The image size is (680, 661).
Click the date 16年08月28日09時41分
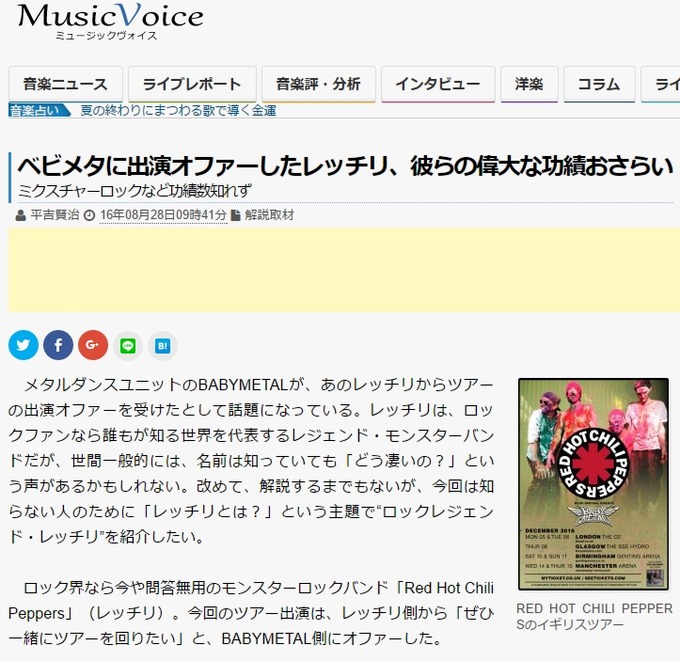[163, 215]
